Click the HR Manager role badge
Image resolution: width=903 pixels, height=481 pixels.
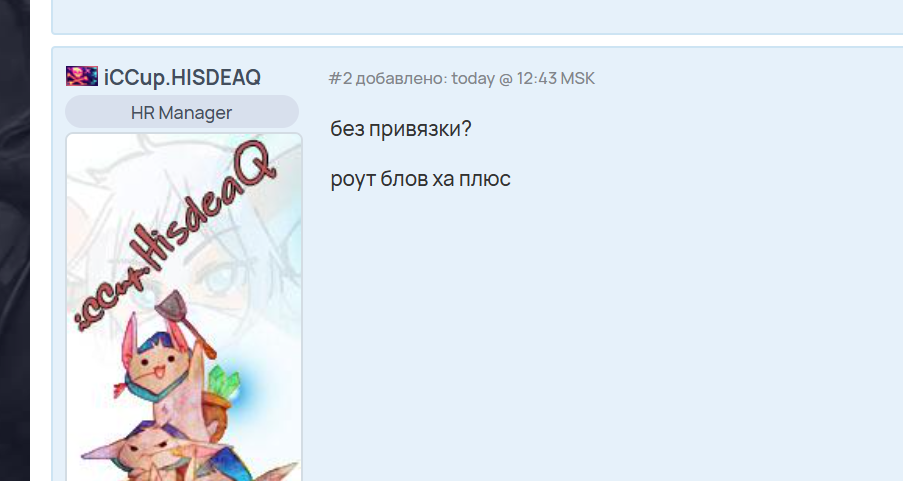(x=181, y=112)
